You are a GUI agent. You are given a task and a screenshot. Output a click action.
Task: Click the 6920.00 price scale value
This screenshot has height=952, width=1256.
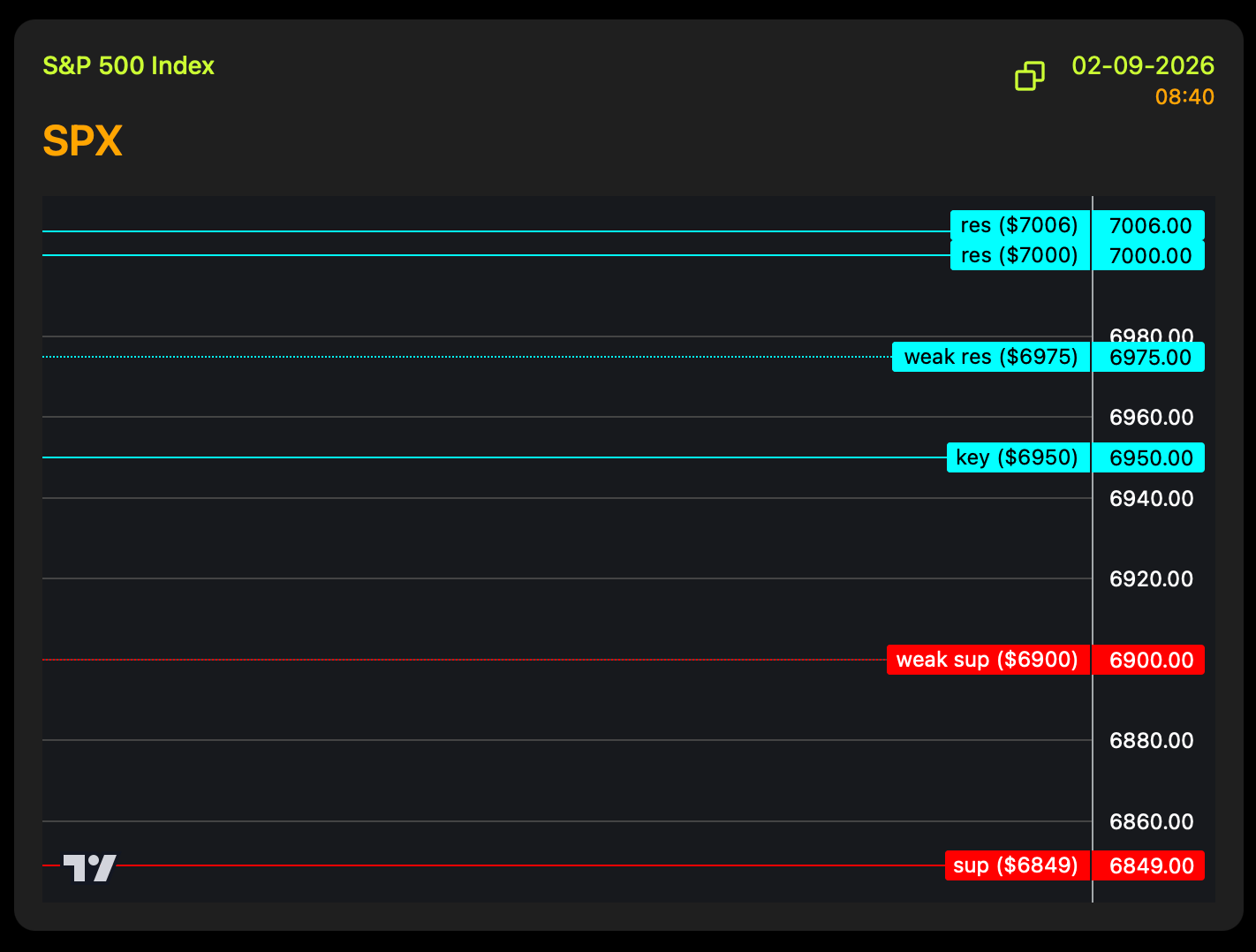tap(1151, 579)
